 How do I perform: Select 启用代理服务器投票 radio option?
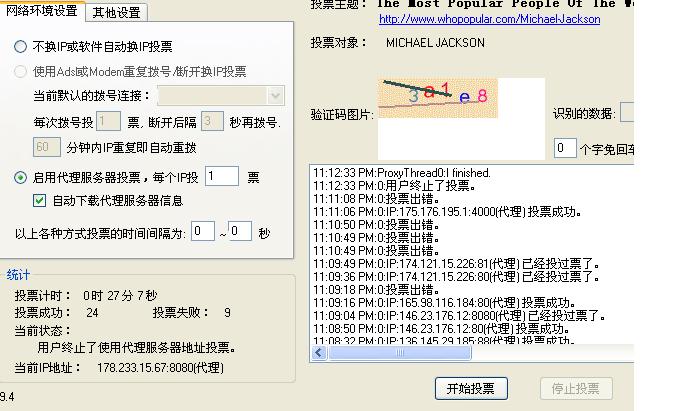click(x=21, y=177)
